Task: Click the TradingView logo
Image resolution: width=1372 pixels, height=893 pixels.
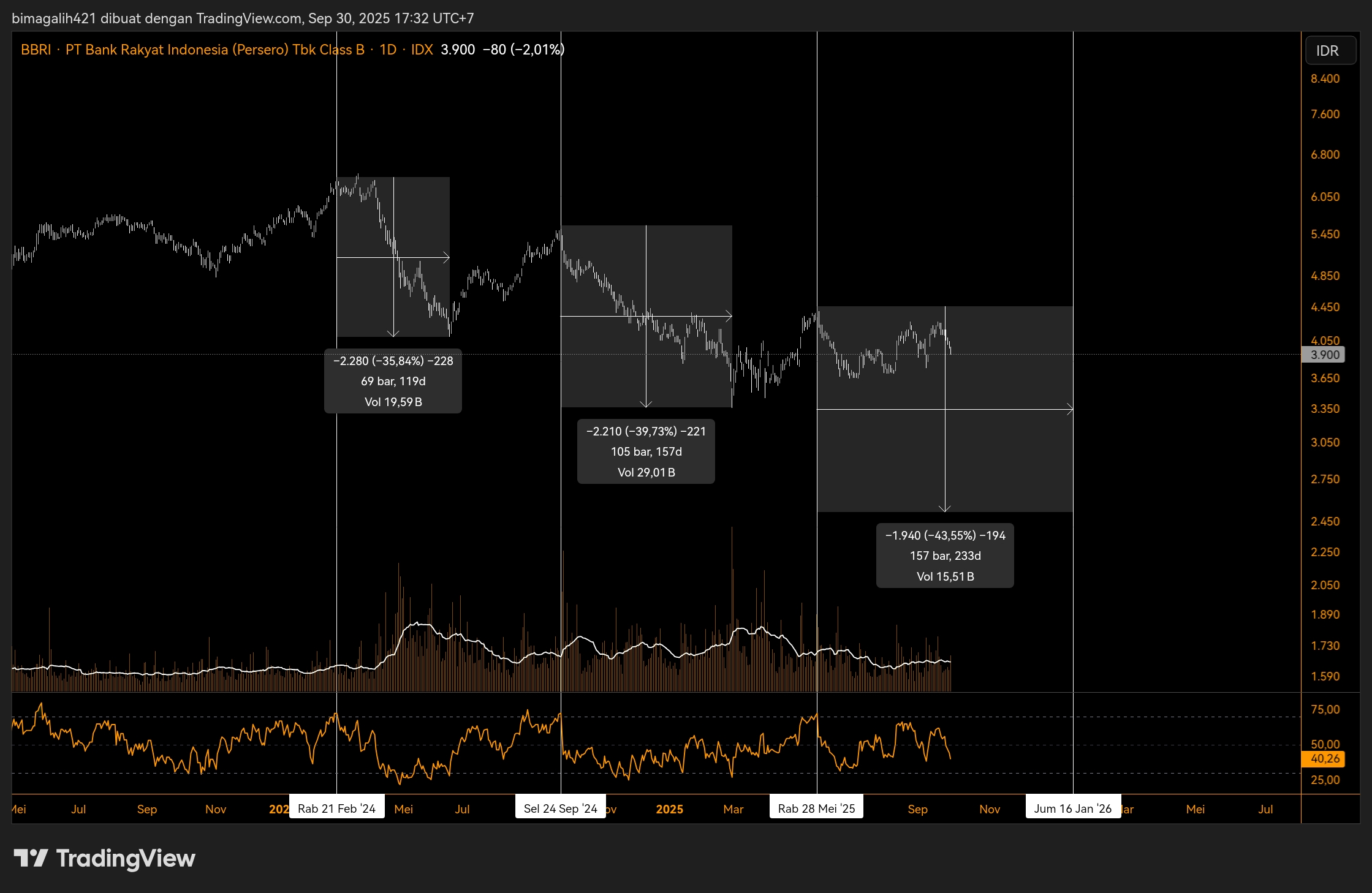Action: click(x=104, y=859)
